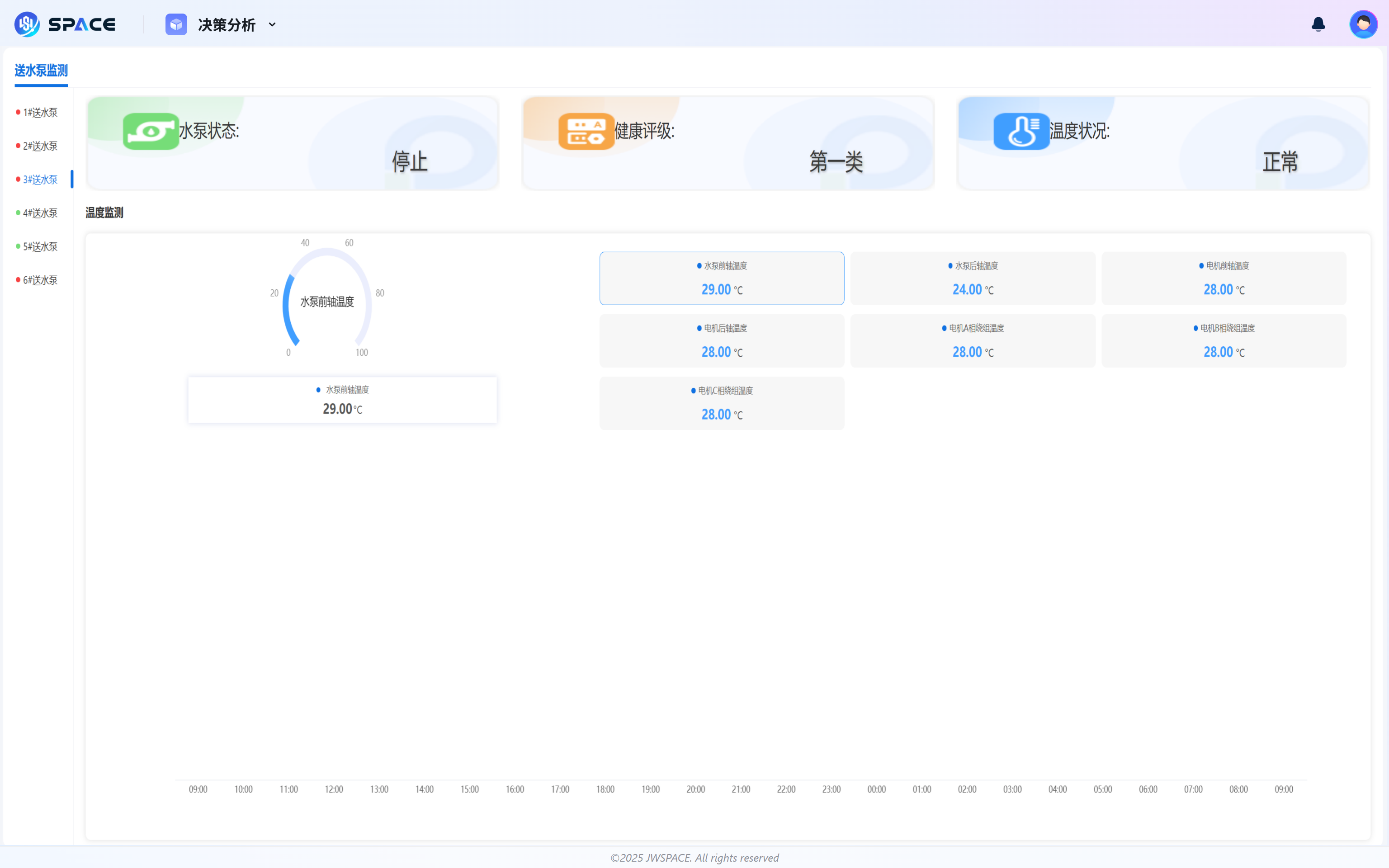The height and width of the screenshot is (868, 1389).
Task: Click the 电机C相绕组温度 card
Action: click(x=722, y=402)
